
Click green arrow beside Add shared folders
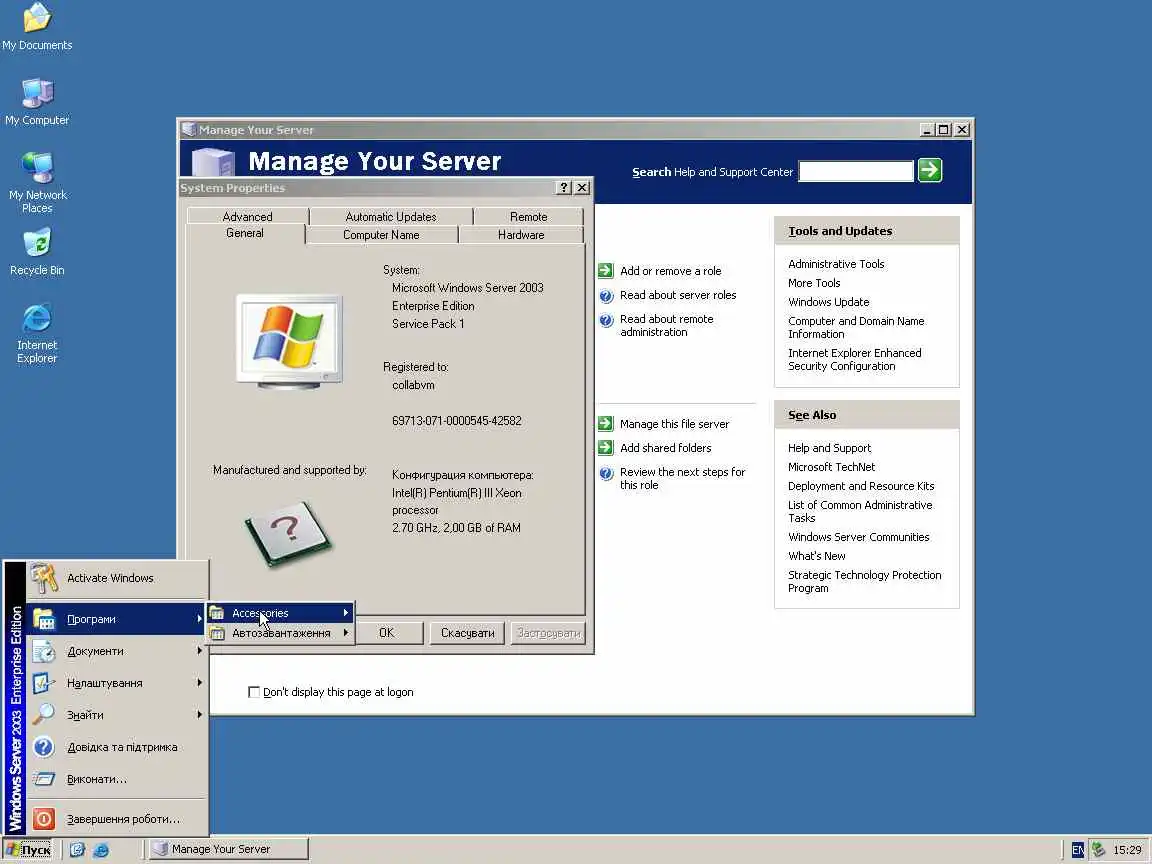605,447
